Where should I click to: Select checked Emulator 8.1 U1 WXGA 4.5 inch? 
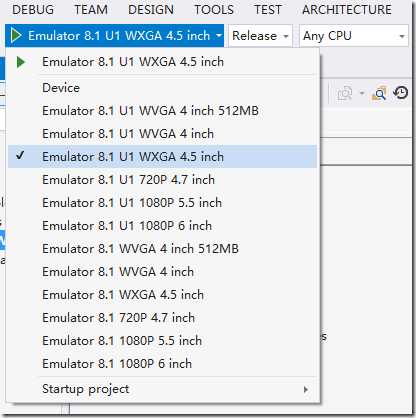coord(162,157)
